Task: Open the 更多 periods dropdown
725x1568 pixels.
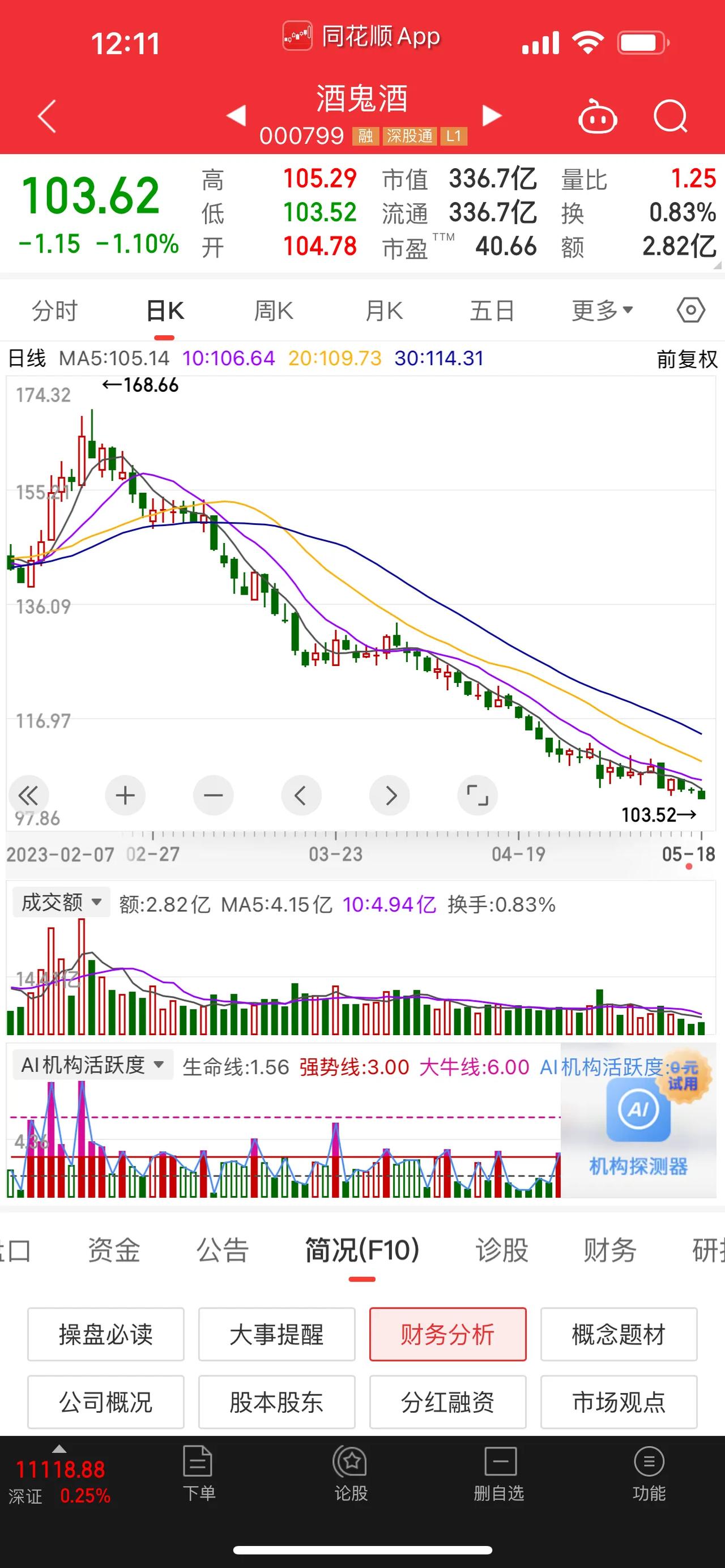Action: [602, 310]
